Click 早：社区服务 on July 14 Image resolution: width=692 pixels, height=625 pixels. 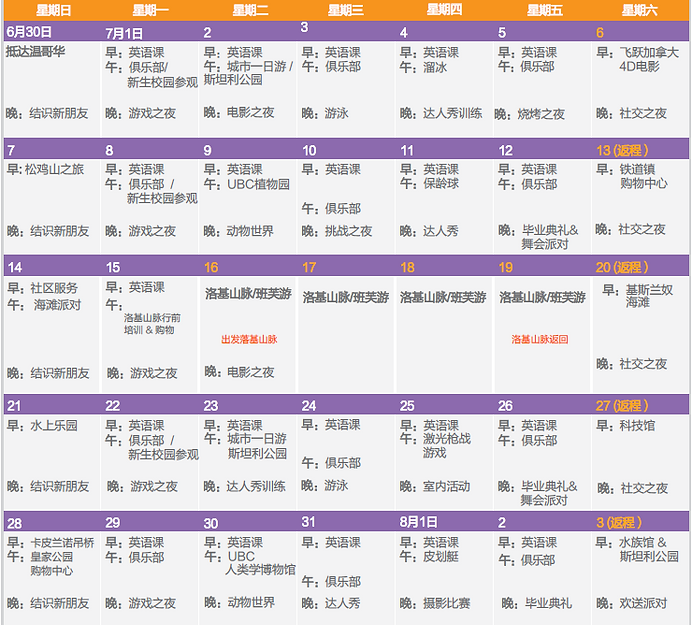pos(42,288)
